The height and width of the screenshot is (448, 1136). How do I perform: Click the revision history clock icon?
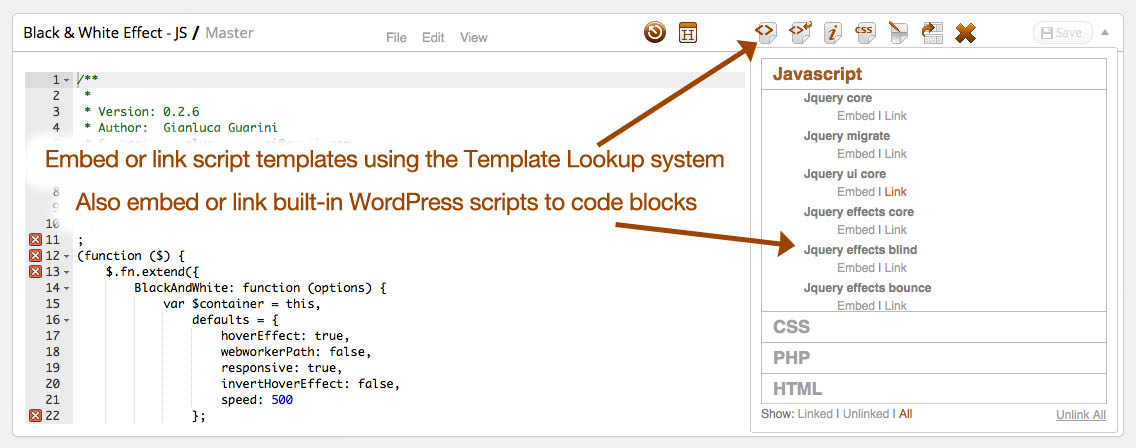click(x=655, y=33)
